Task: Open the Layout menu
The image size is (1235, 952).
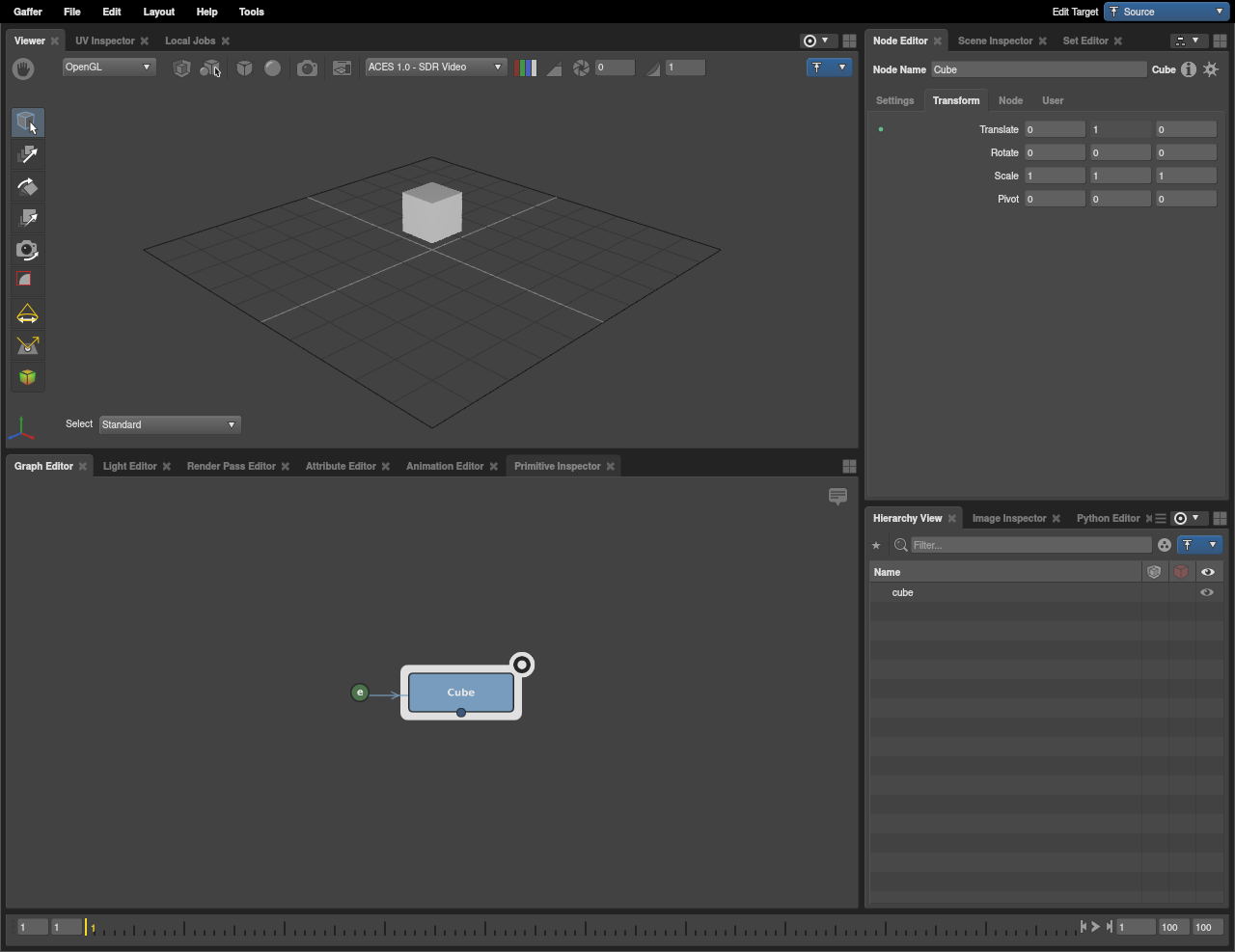Action: (x=158, y=12)
